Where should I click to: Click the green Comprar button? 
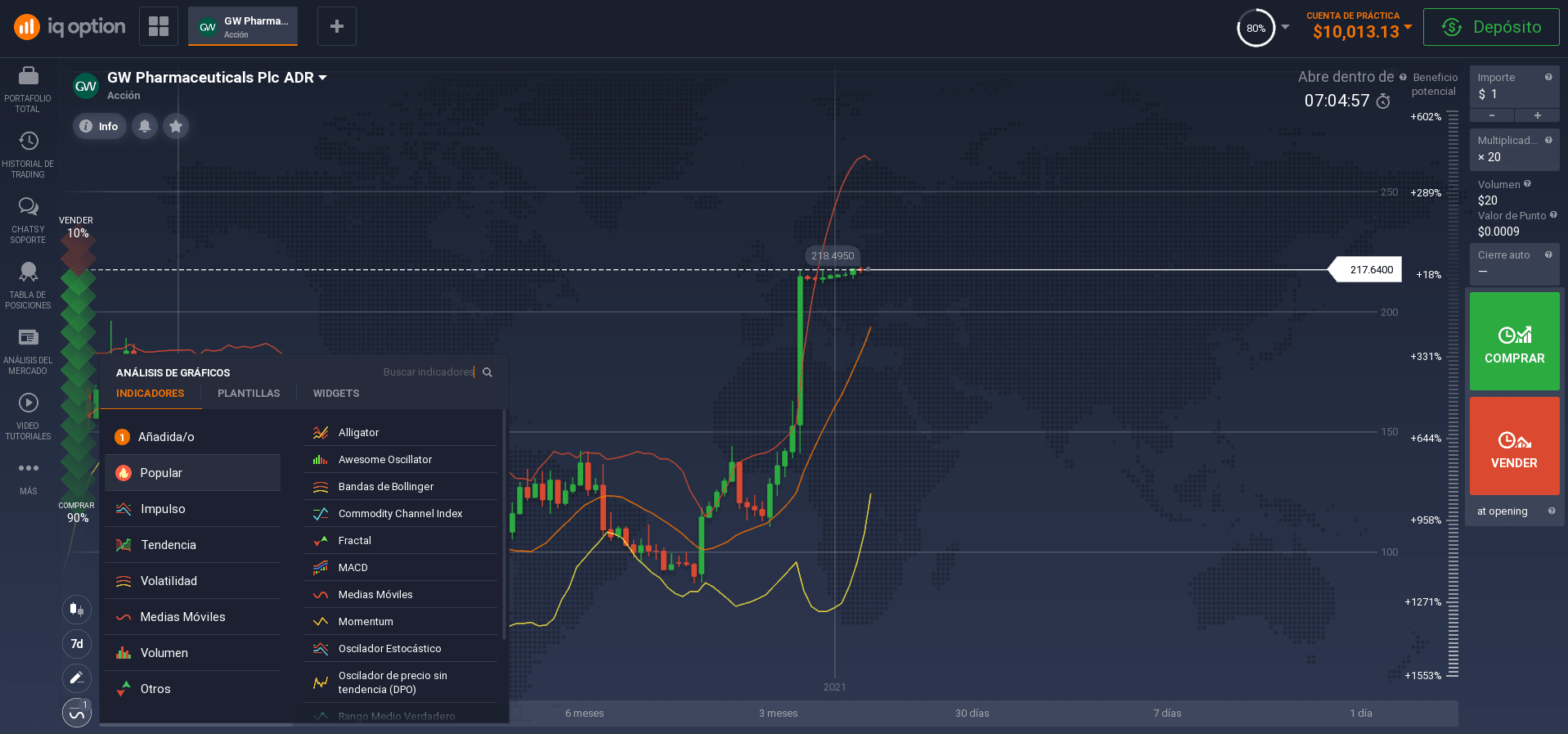coord(1515,341)
